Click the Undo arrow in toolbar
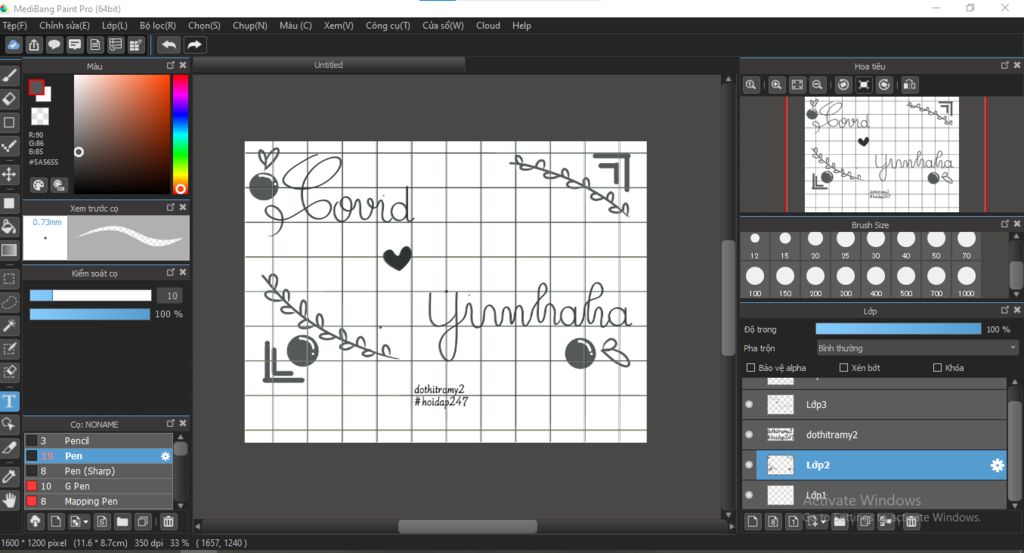The width and height of the screenshot is (1024, 553). coord(169,45)
